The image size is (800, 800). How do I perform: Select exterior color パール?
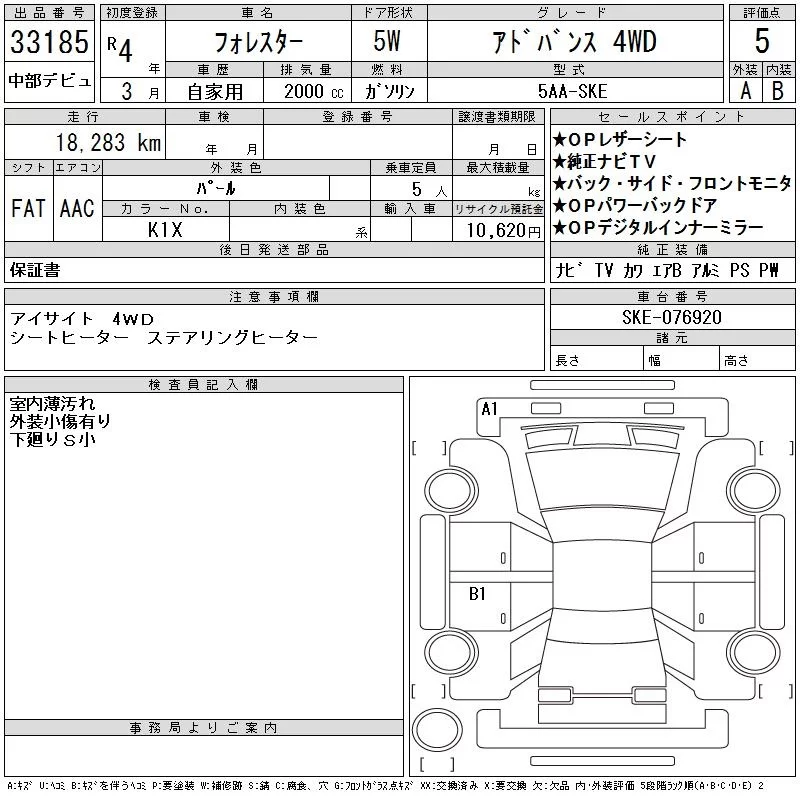coord(216,189)
